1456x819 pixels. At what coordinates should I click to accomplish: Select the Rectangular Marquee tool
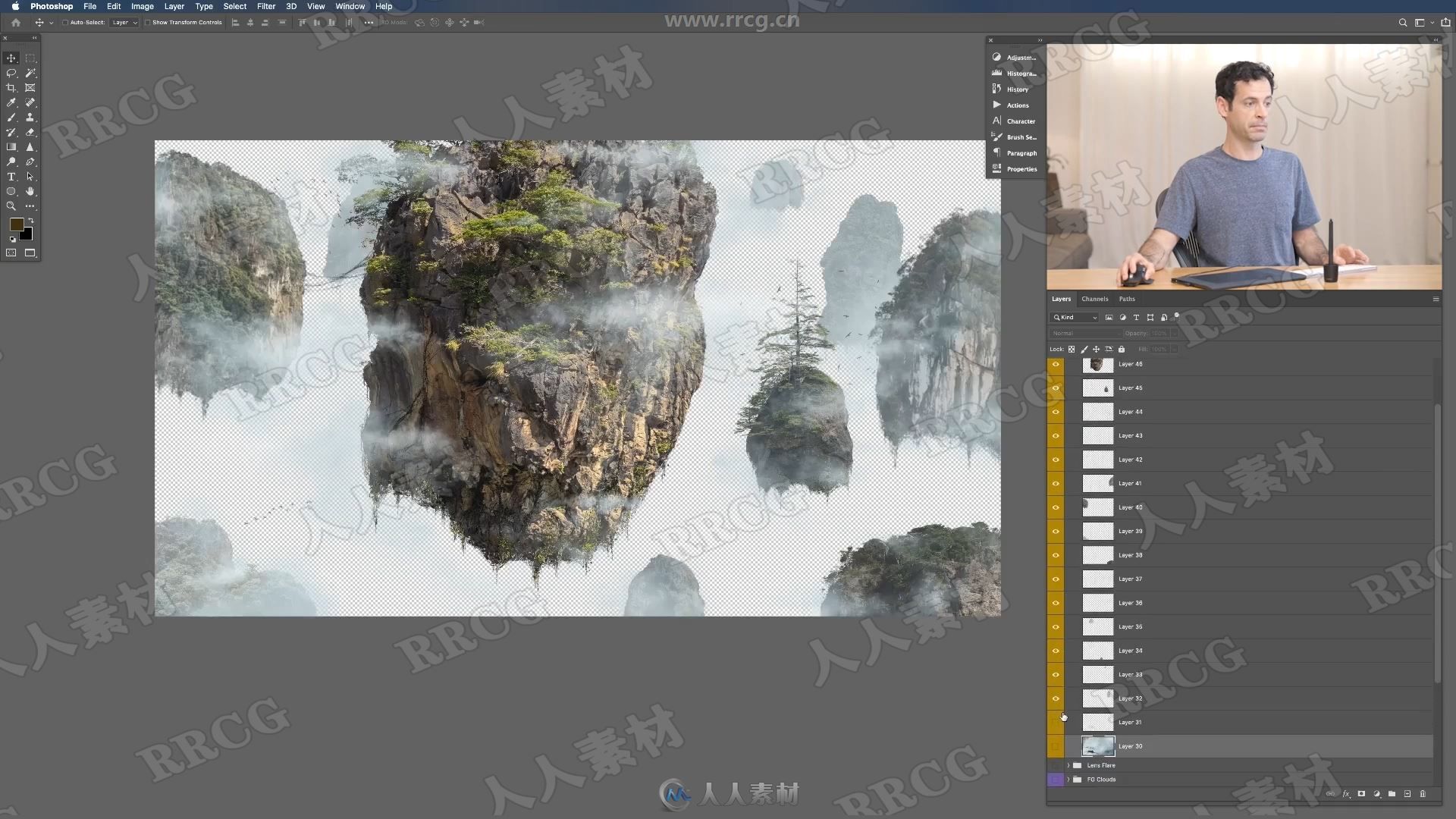(30, 58)
